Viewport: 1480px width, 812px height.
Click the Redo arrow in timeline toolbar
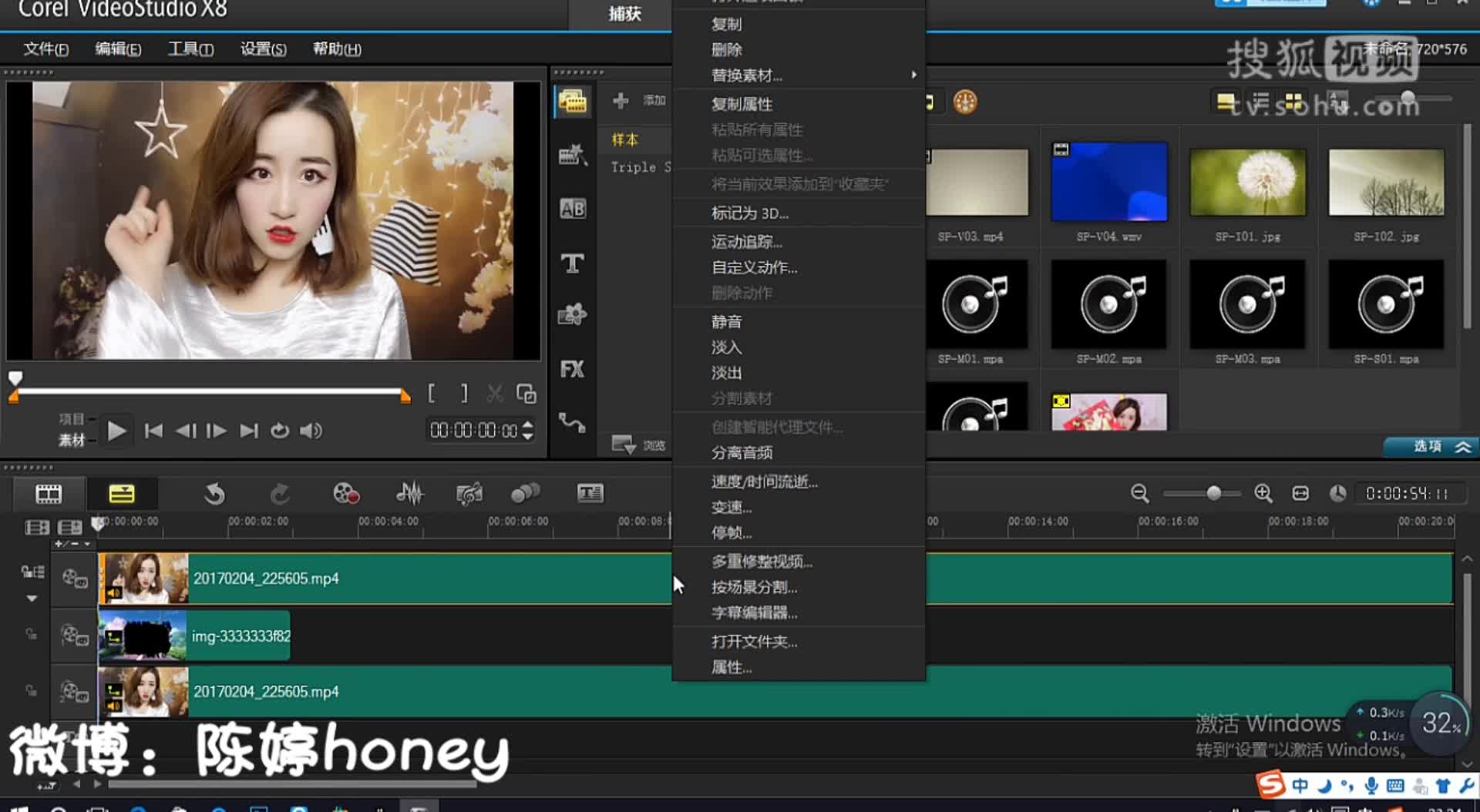pos(280,494)
